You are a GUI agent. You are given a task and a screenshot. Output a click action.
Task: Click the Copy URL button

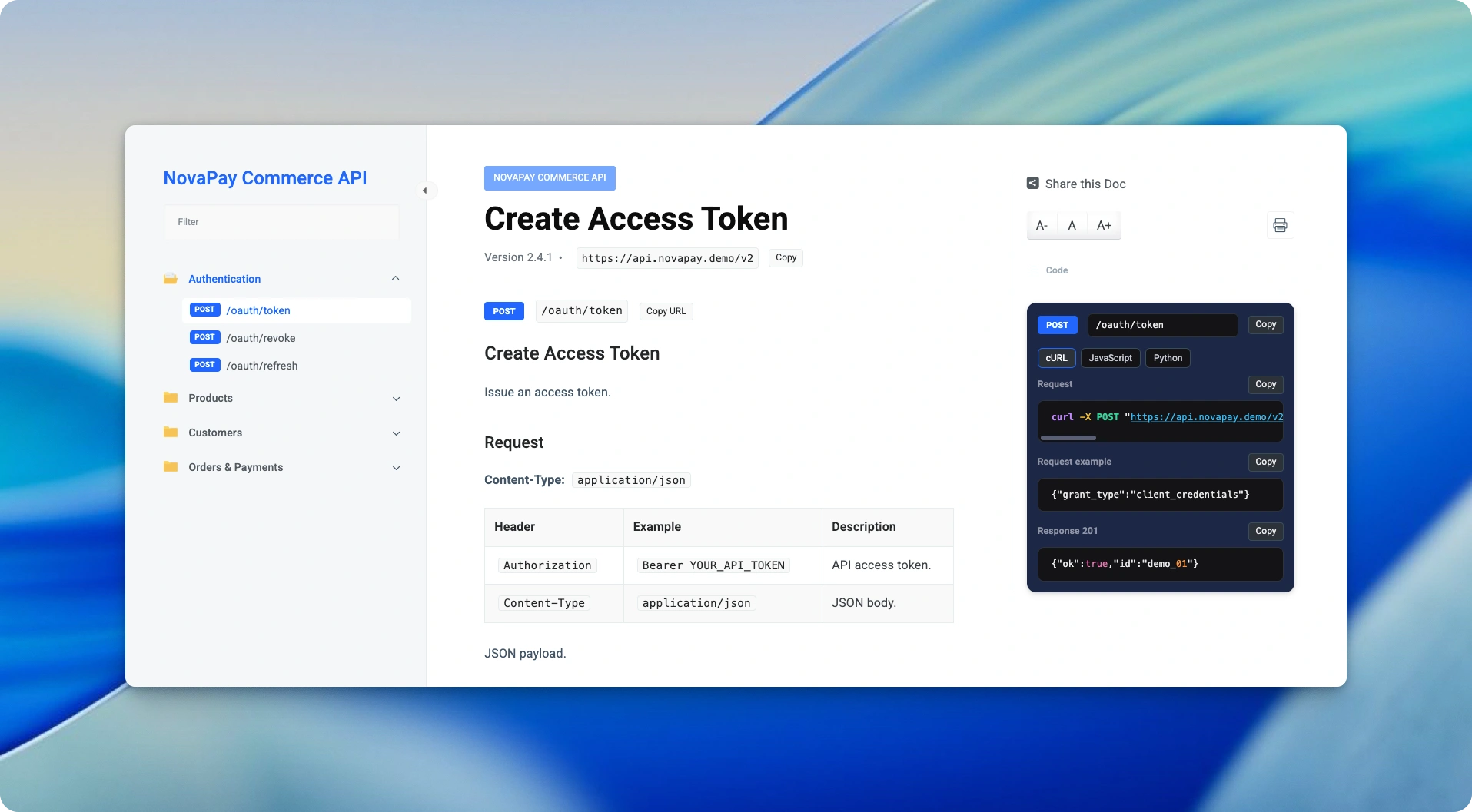pos(666,311)
